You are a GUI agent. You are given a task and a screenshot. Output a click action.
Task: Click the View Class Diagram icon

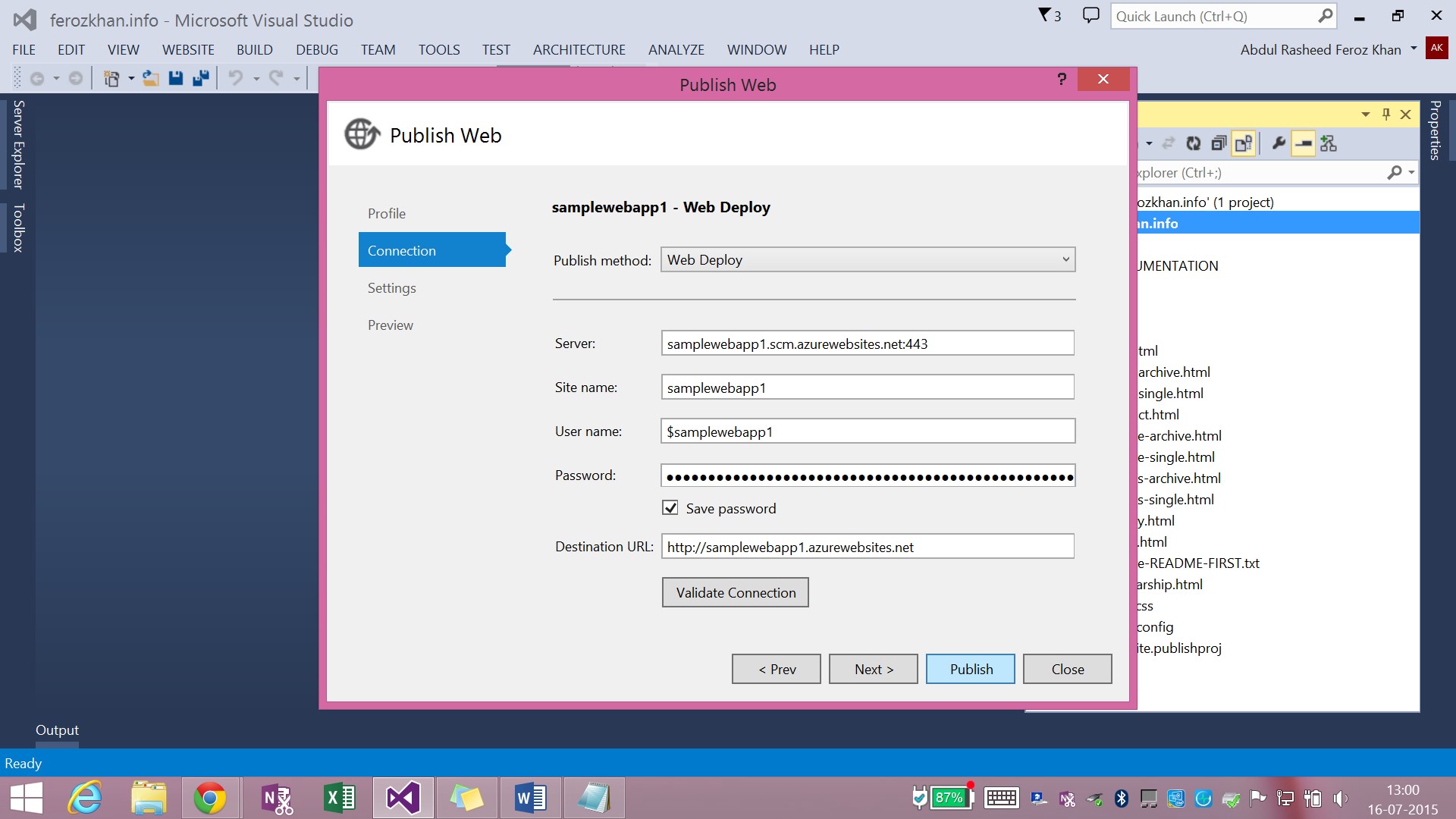click(1329, 143)
